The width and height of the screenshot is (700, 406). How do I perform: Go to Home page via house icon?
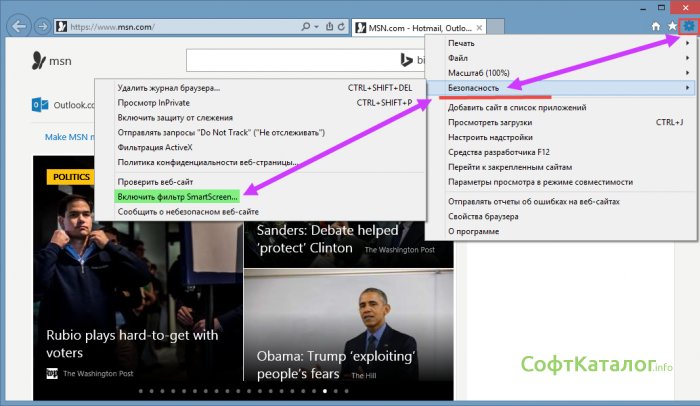point(656,26)
